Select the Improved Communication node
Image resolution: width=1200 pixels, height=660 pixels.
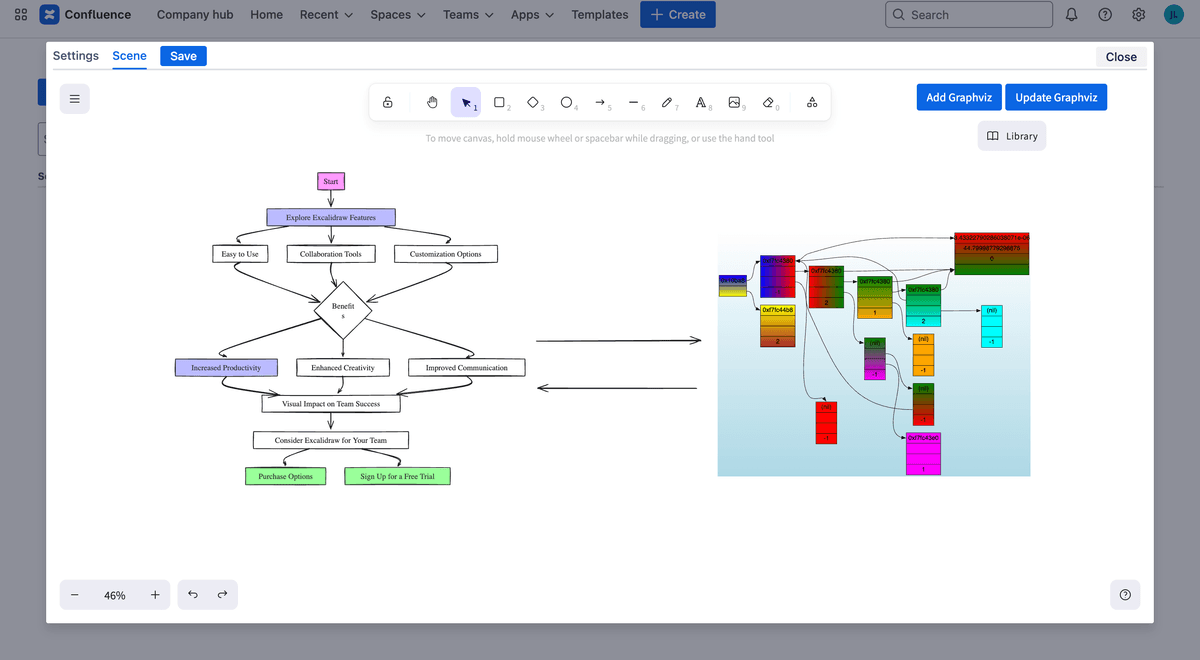[x=467, y=368]
